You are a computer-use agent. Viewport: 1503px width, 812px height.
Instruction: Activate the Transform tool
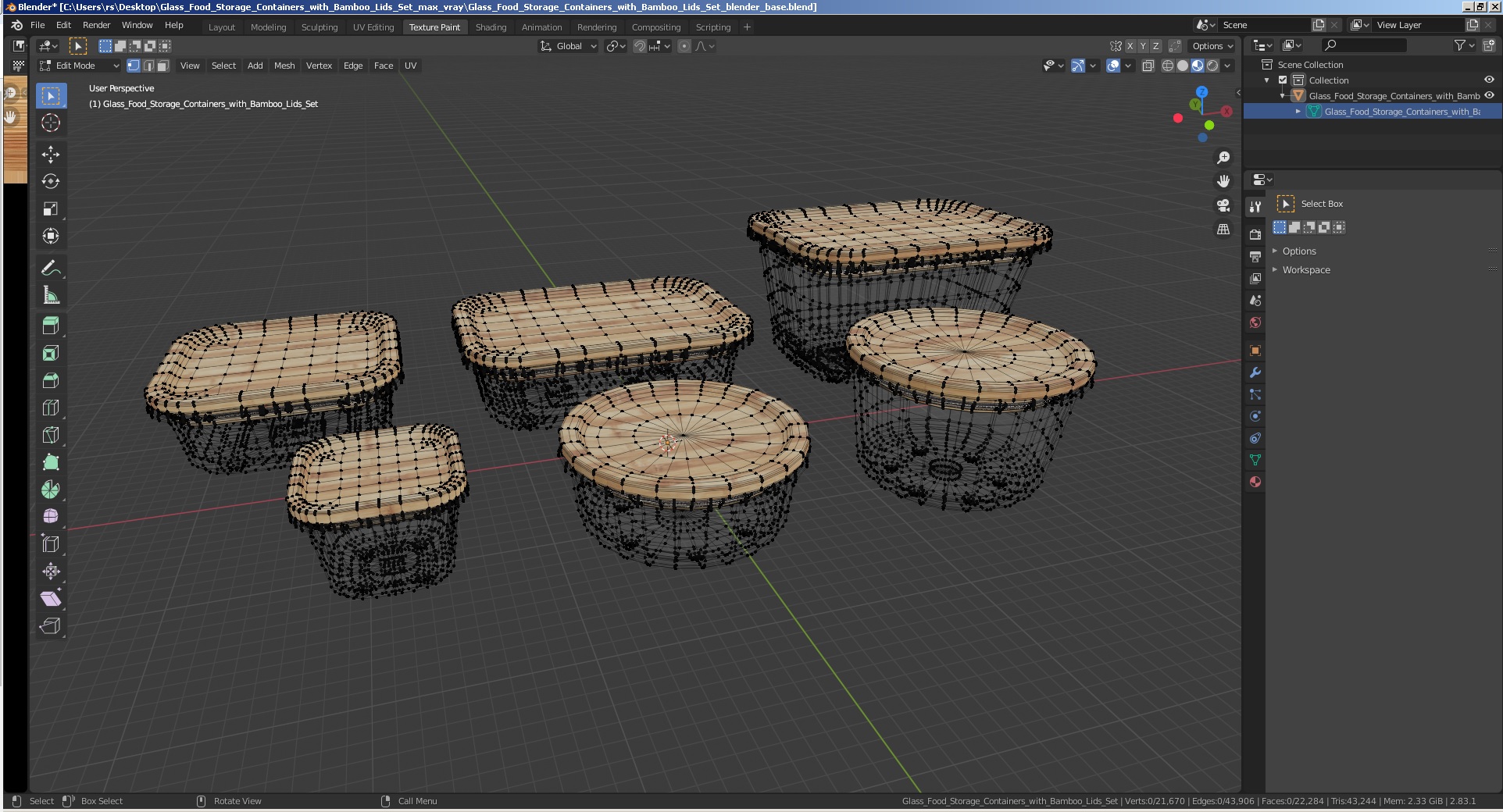[x=51, y=237]
